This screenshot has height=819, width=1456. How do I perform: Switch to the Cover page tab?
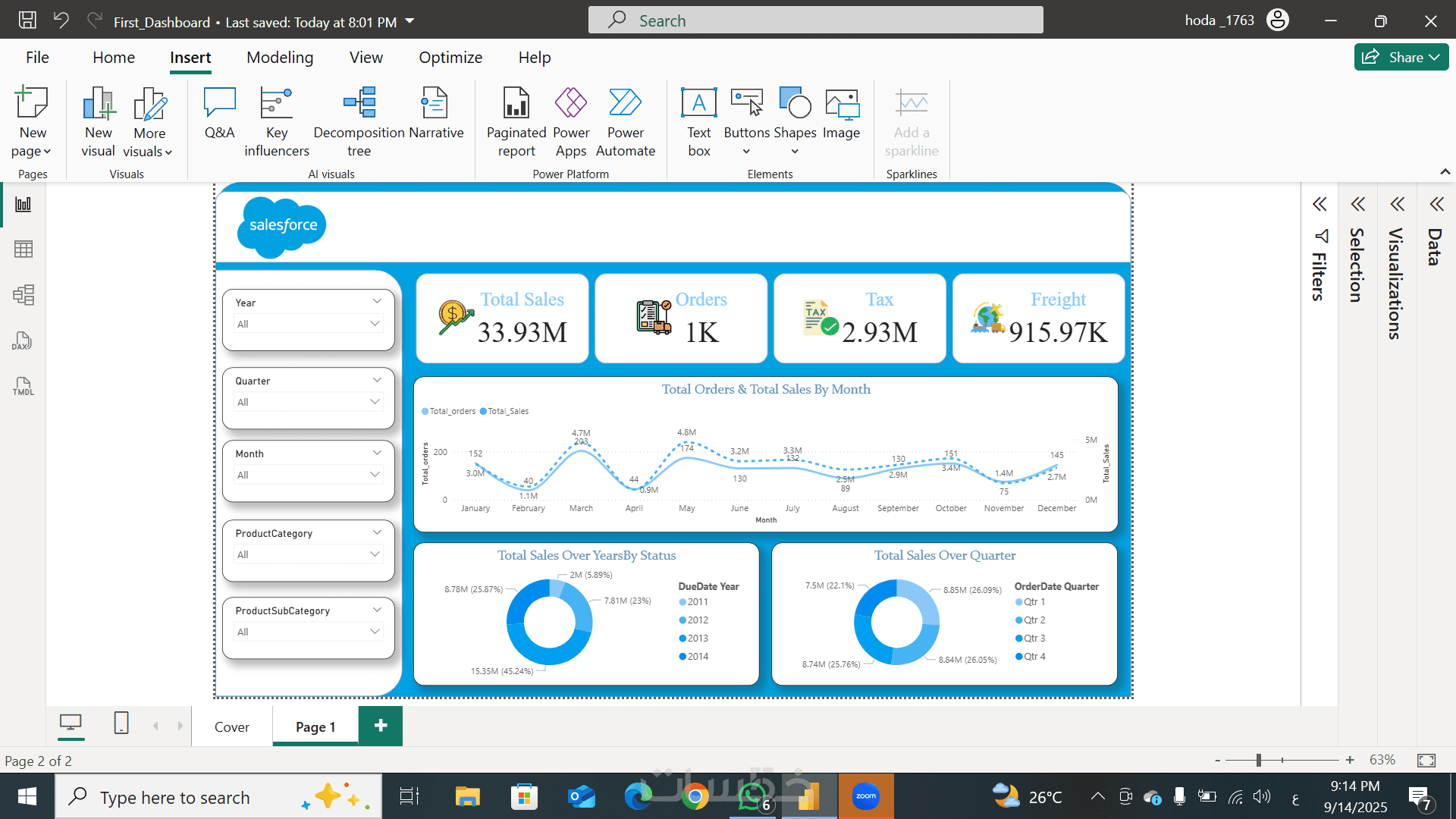pyautogui.click(x=231, y=726)
